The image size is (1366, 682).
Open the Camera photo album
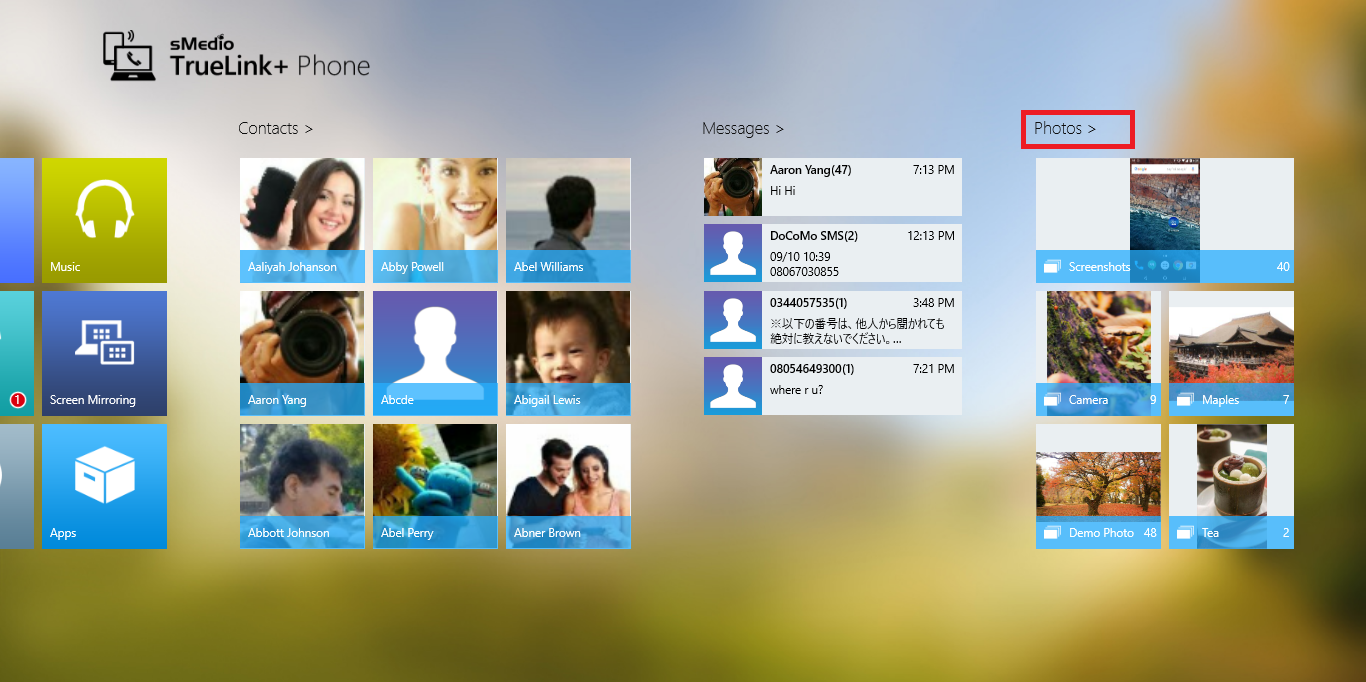pyautogui.click(x=1098, y=353)
